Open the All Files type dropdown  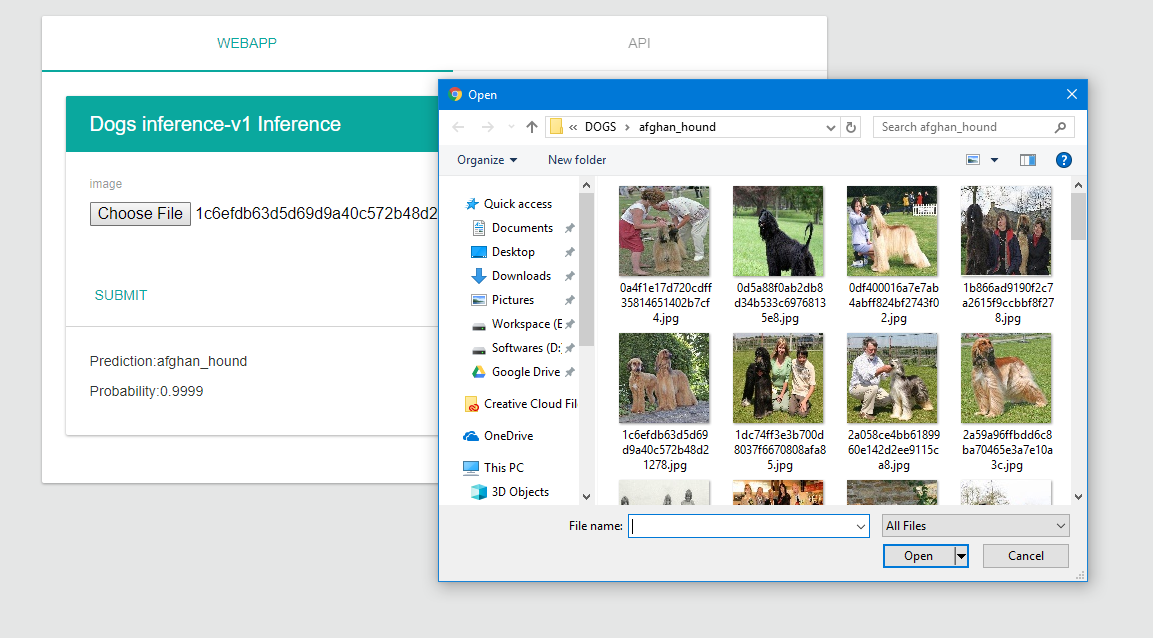pyautogui.click(x=975, y=526)
